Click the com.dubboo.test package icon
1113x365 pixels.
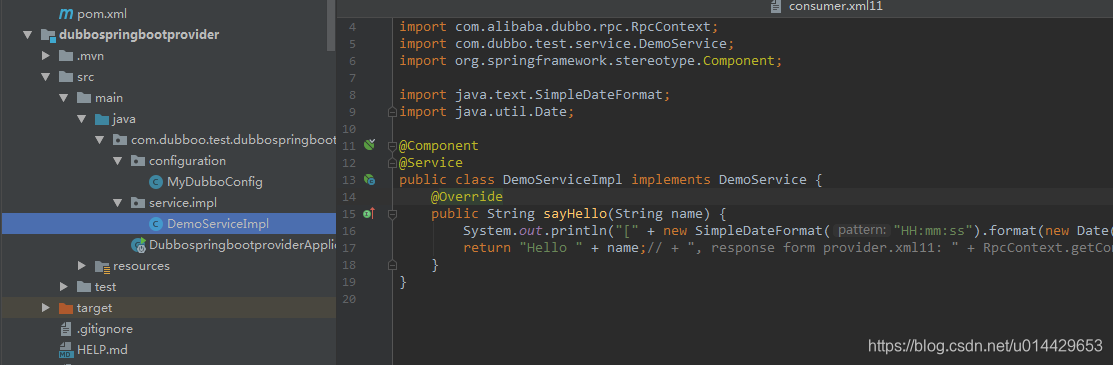[120, 140]
